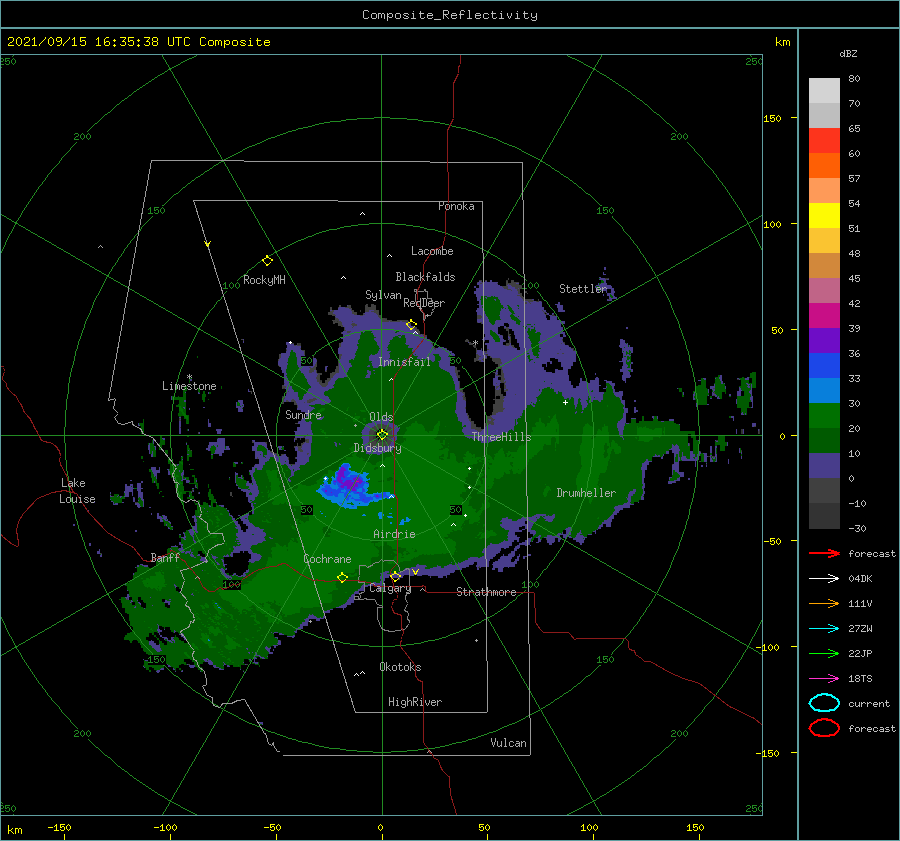Click the 'Sylvan' label on map
The width and height of the screenshot is (900, 841).
coord(383,295)
